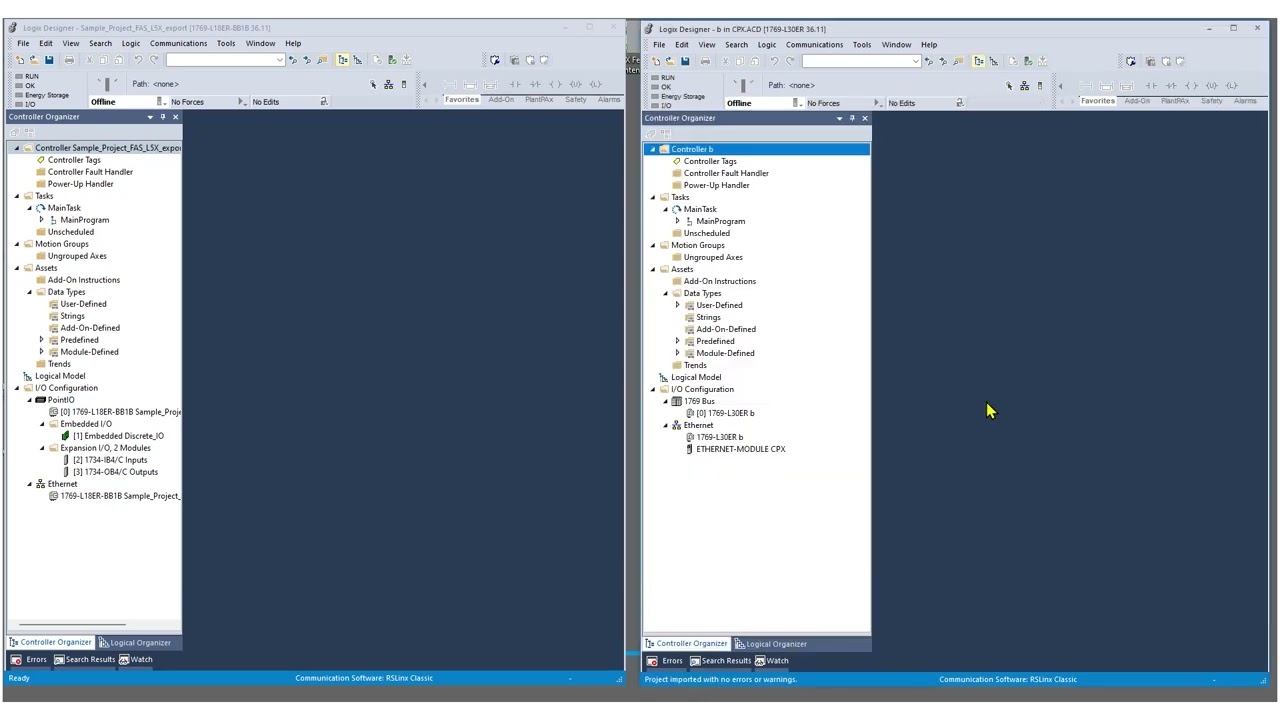
Task: Open File menu in right window
Action: coord(659,44)
